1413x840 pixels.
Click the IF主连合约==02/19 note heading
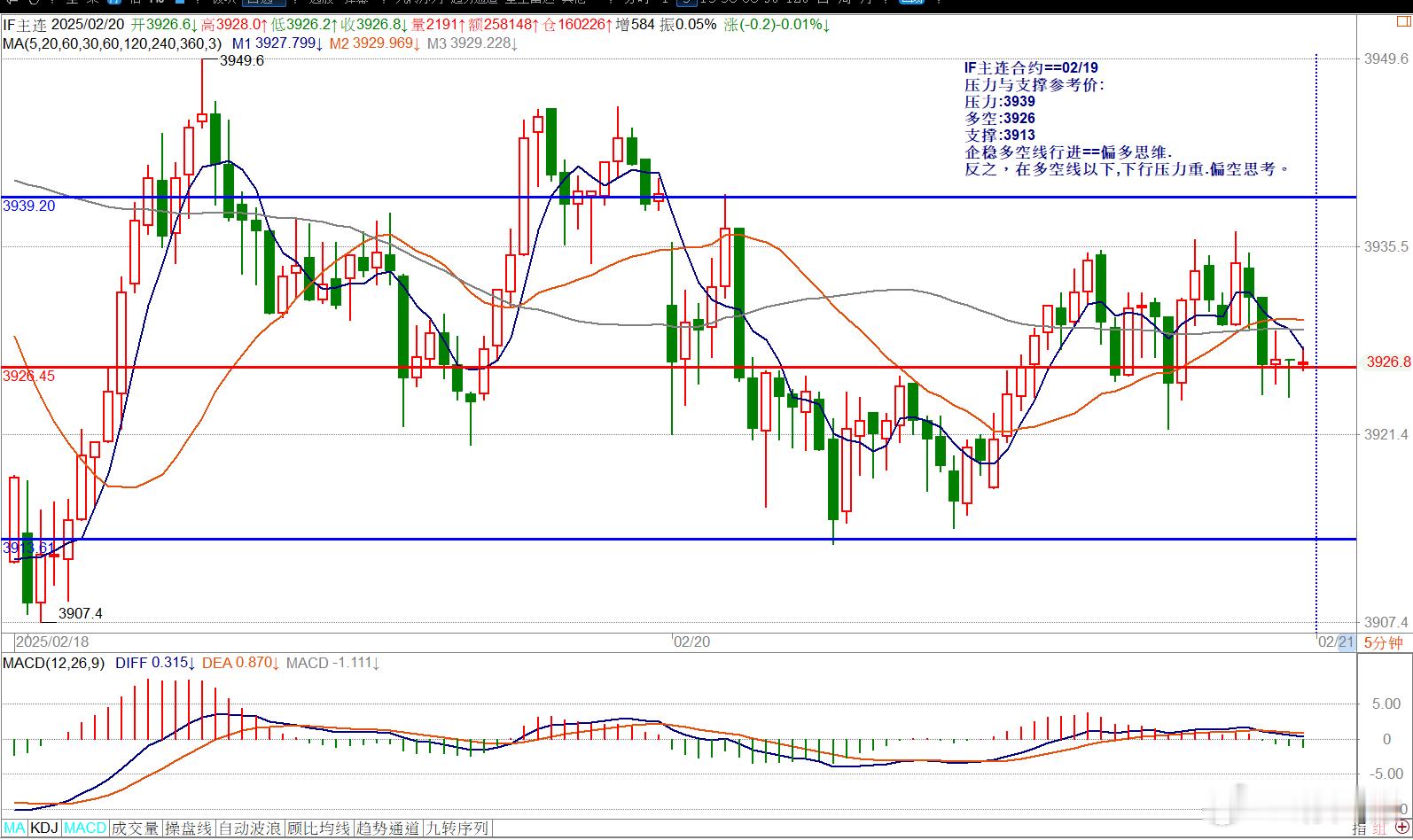1032,68
